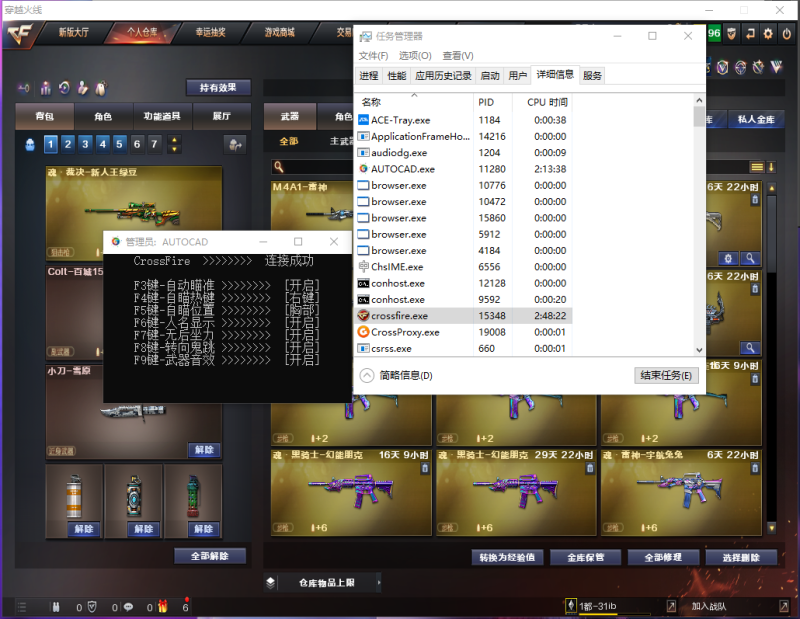Open the 查看 menu in Task Manager
Screen dimensions: 800x619
point(455,56)
